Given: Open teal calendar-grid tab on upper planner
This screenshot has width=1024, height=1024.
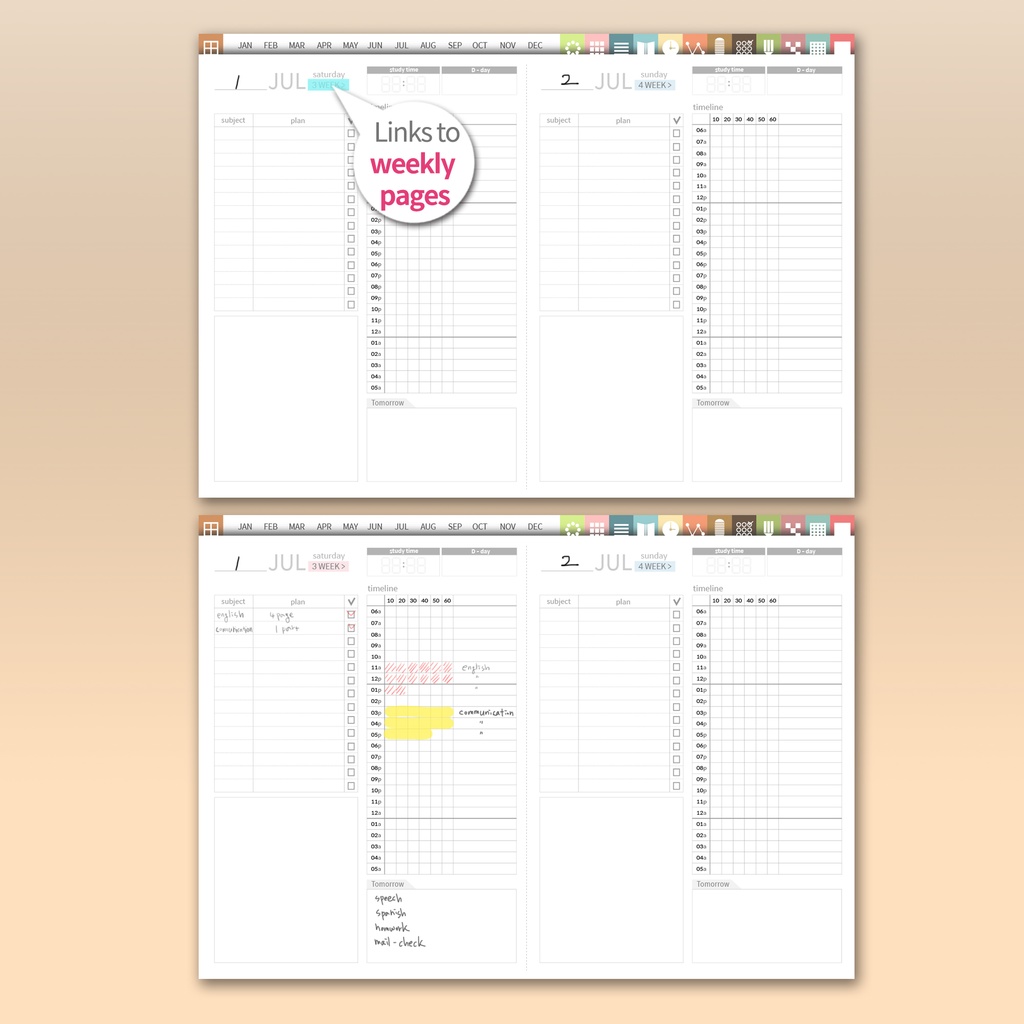Looking at the screenshot, I should (x=817, y=45).
